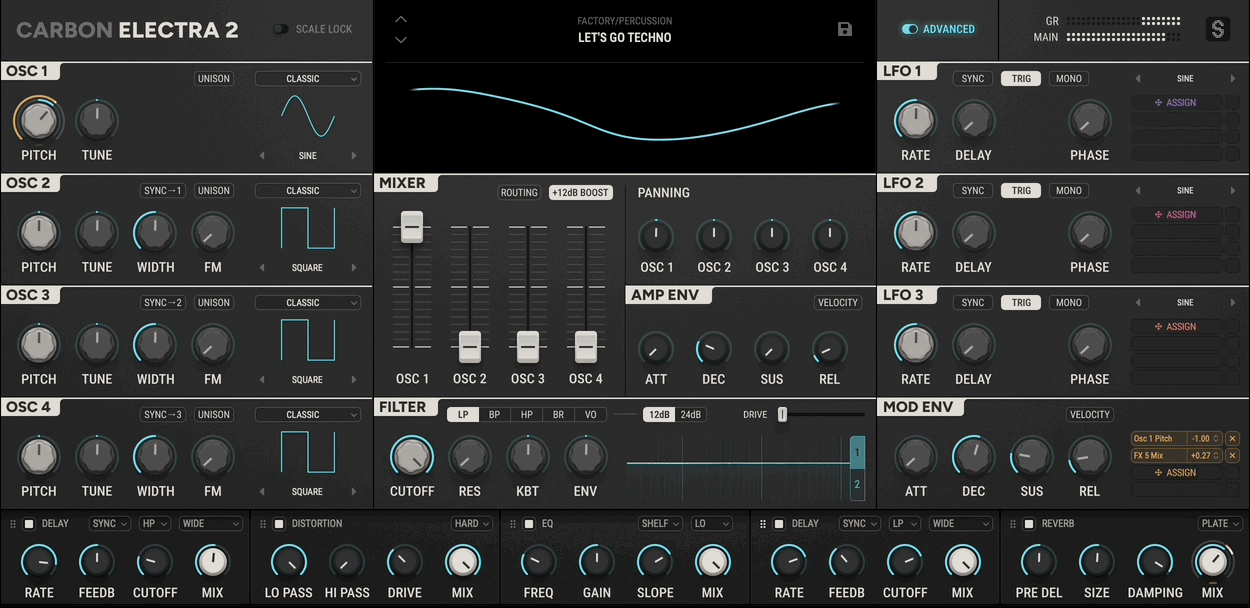Select next waveform for OSC 2 square

tap(353, 268)
